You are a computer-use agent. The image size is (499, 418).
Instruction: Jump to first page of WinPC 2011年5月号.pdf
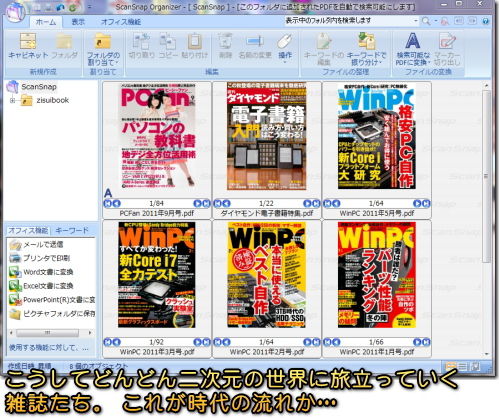pos(327,203)
